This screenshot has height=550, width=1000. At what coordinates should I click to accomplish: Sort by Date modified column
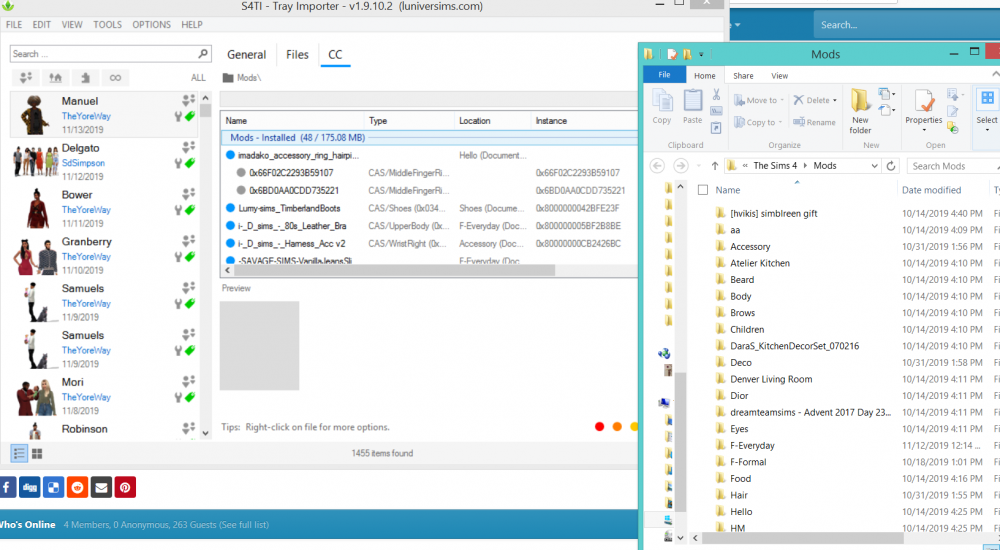tap(930, 190)
